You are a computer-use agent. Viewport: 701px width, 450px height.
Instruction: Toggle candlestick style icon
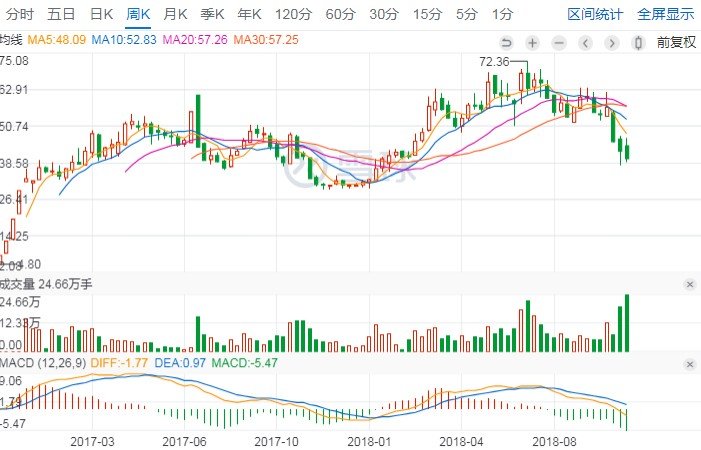(638, 43)
